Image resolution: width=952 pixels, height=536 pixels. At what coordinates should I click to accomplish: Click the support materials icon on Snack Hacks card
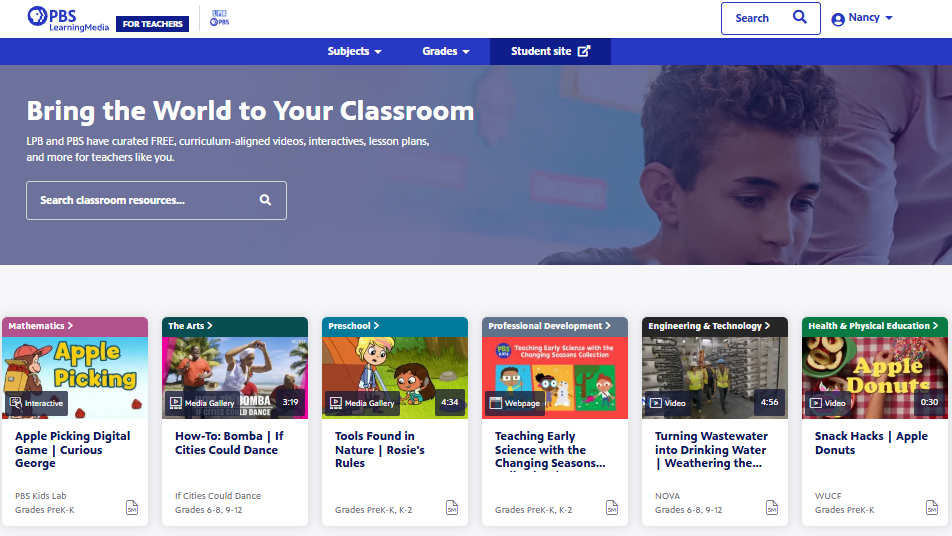point(931,508)
